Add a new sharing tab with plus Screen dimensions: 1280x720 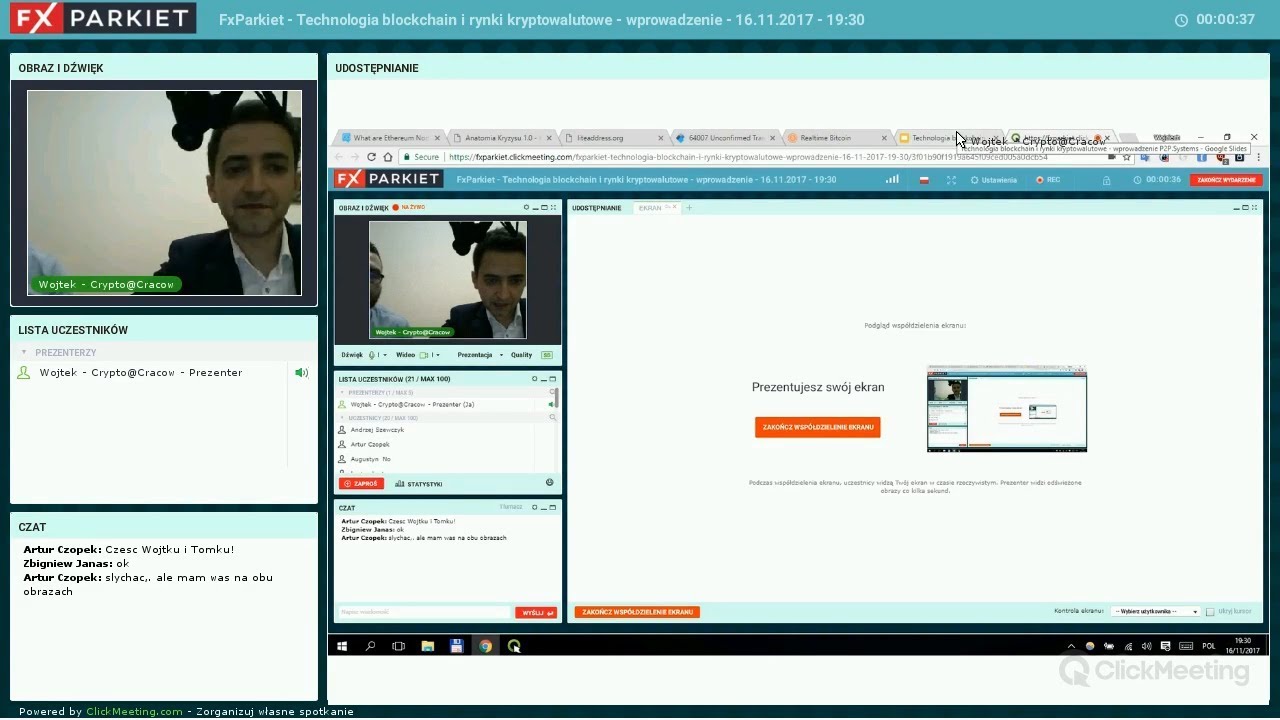(x=689, y=208)
